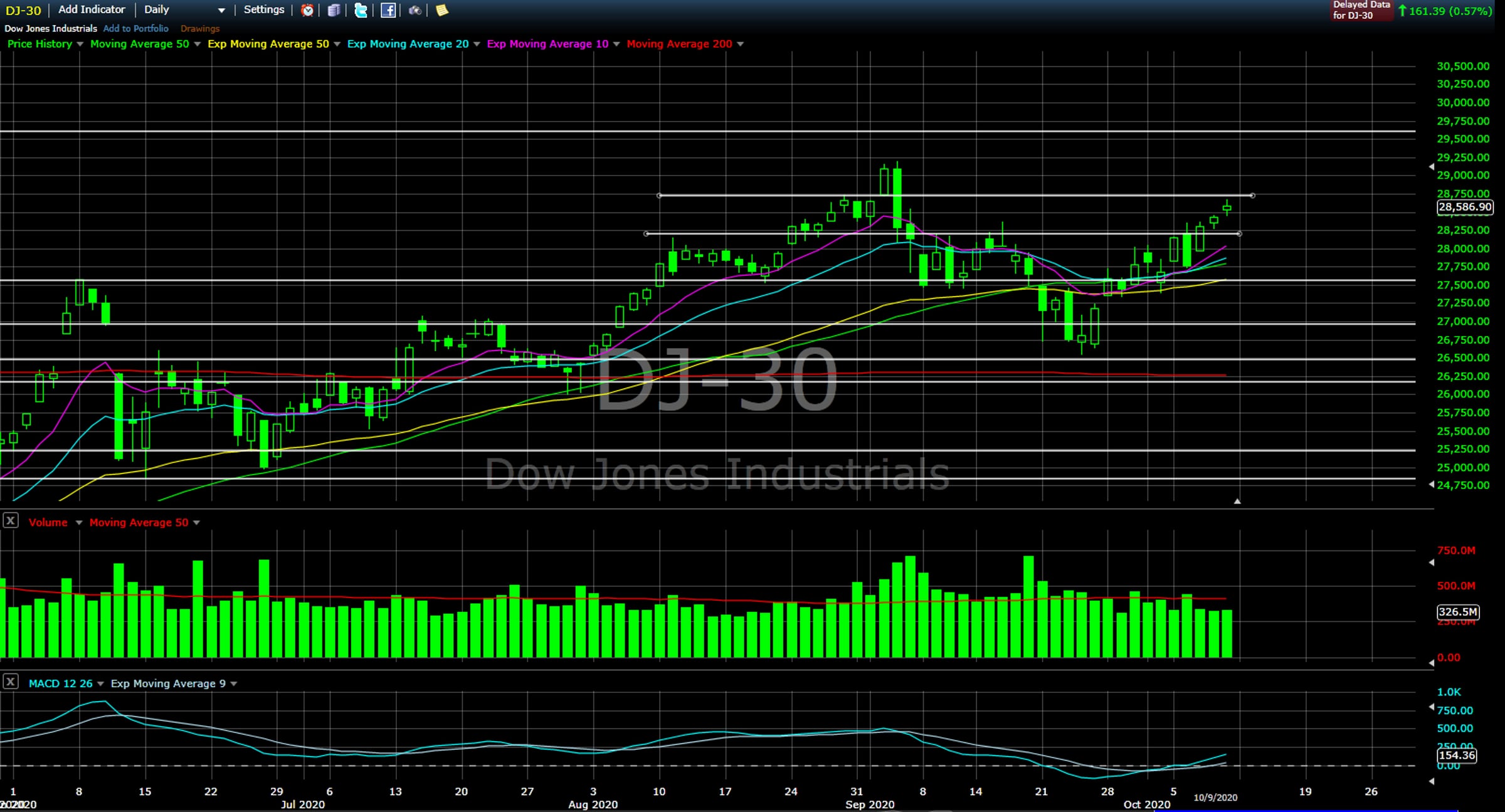Click the 10/9/2020 date marker on timeline
Screen dimensions: 1505x812
(1215, 798)
